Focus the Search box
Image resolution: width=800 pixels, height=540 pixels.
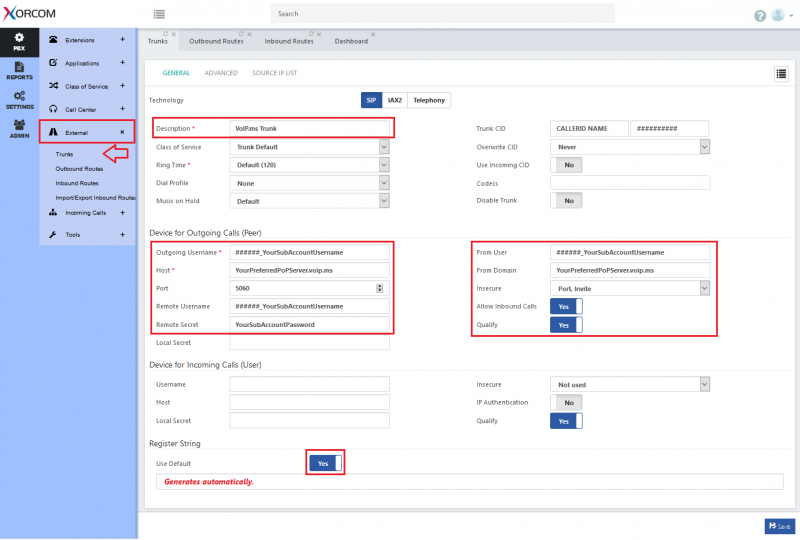pos(442,14)
